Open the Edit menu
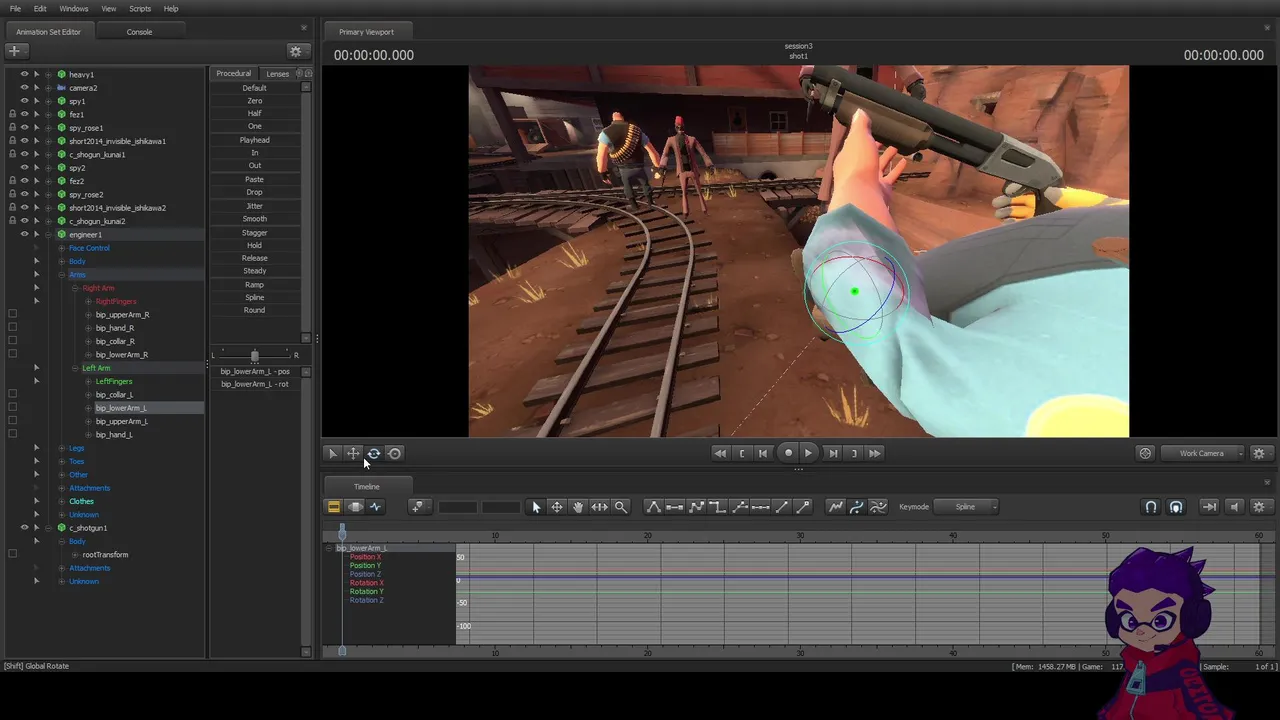1280x720 pixels. (x=40, y=9)
